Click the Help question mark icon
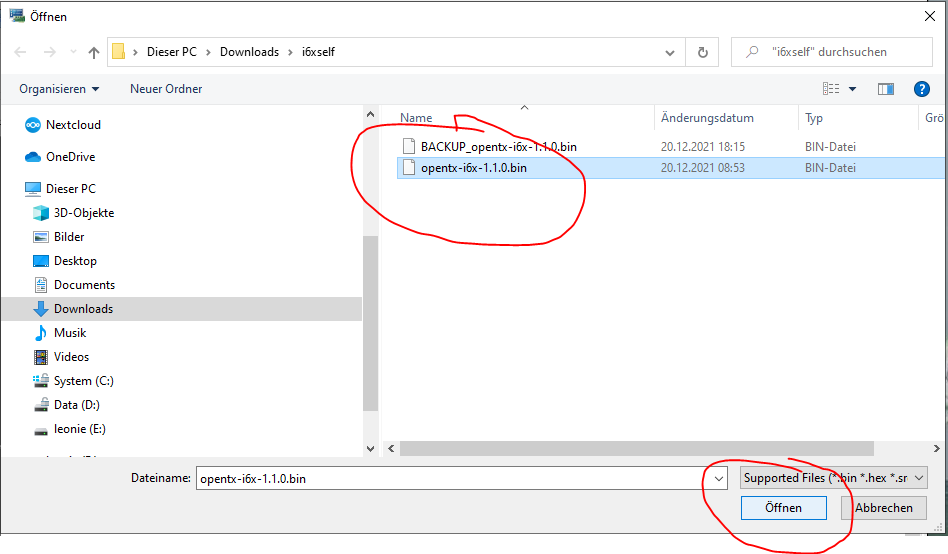The image size is (948, 554). click(x=922, y=89)
